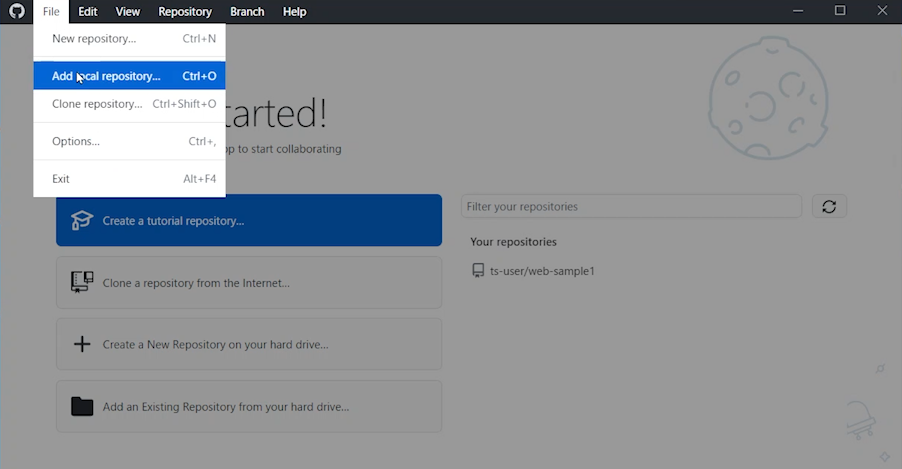Open the Branch menu
This screenshot has height=469, width=902.
coord(247,12)
